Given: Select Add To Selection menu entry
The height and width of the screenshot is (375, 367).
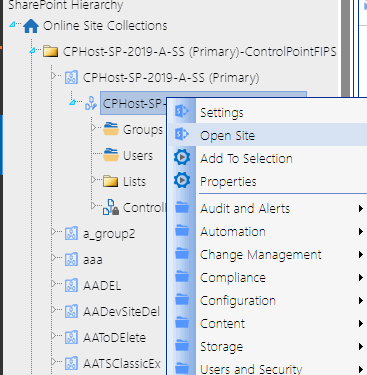Looking at the screenshot, I should 267,158.
